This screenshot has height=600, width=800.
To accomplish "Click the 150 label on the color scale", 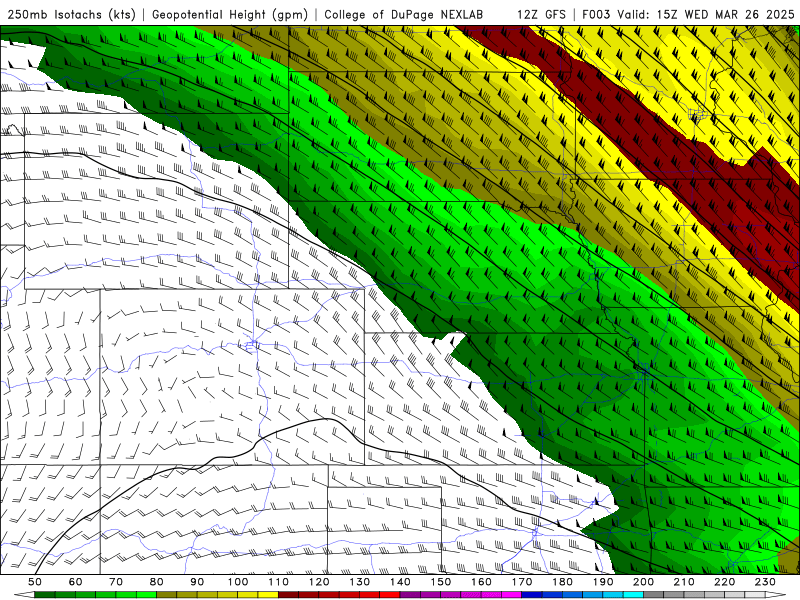I will click(441, 582).
